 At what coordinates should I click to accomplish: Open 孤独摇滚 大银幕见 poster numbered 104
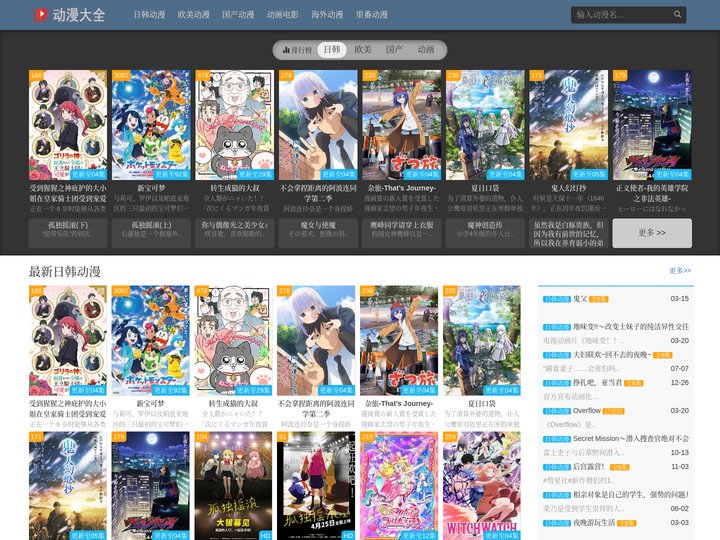point(233,486)
